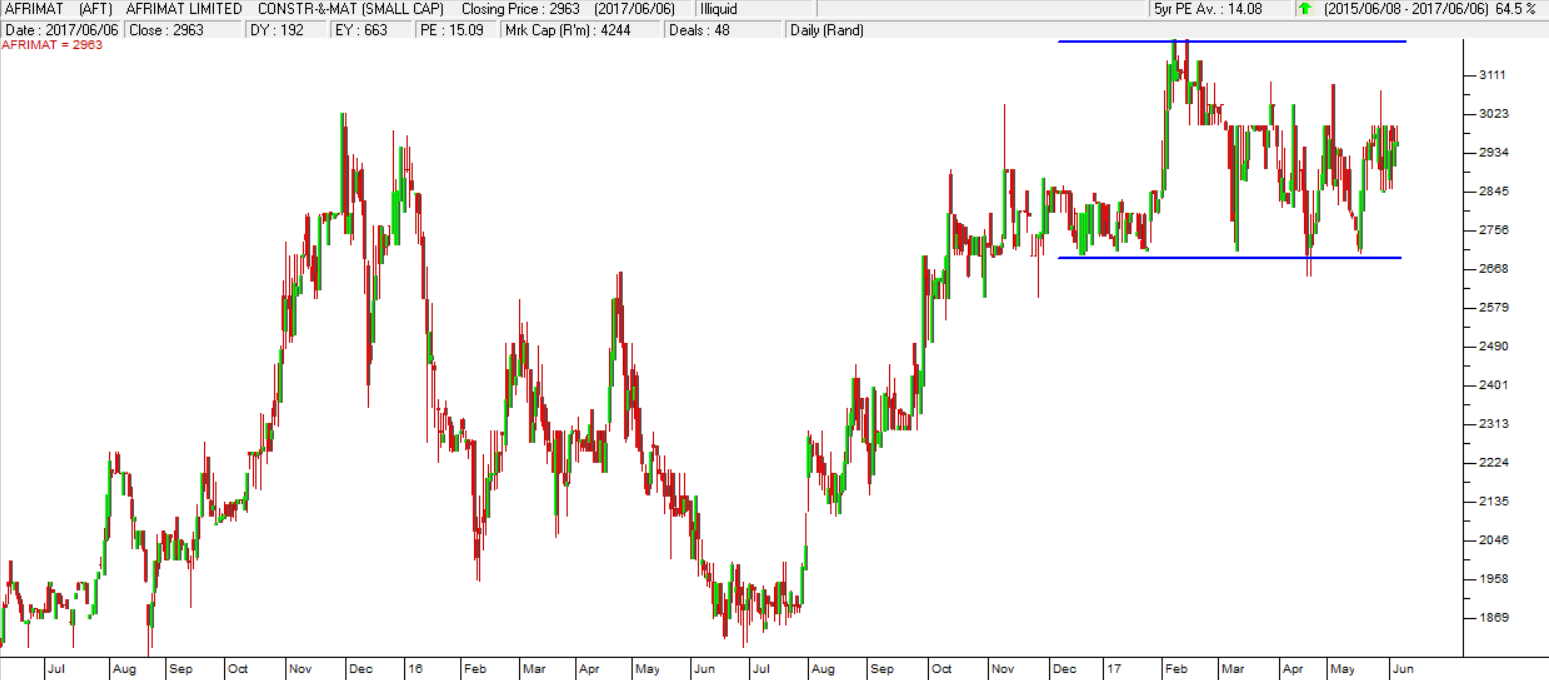This screenshot has width=1549, height=680.
Task: Select the Deals : 48 field
Action: coord(724,30)
